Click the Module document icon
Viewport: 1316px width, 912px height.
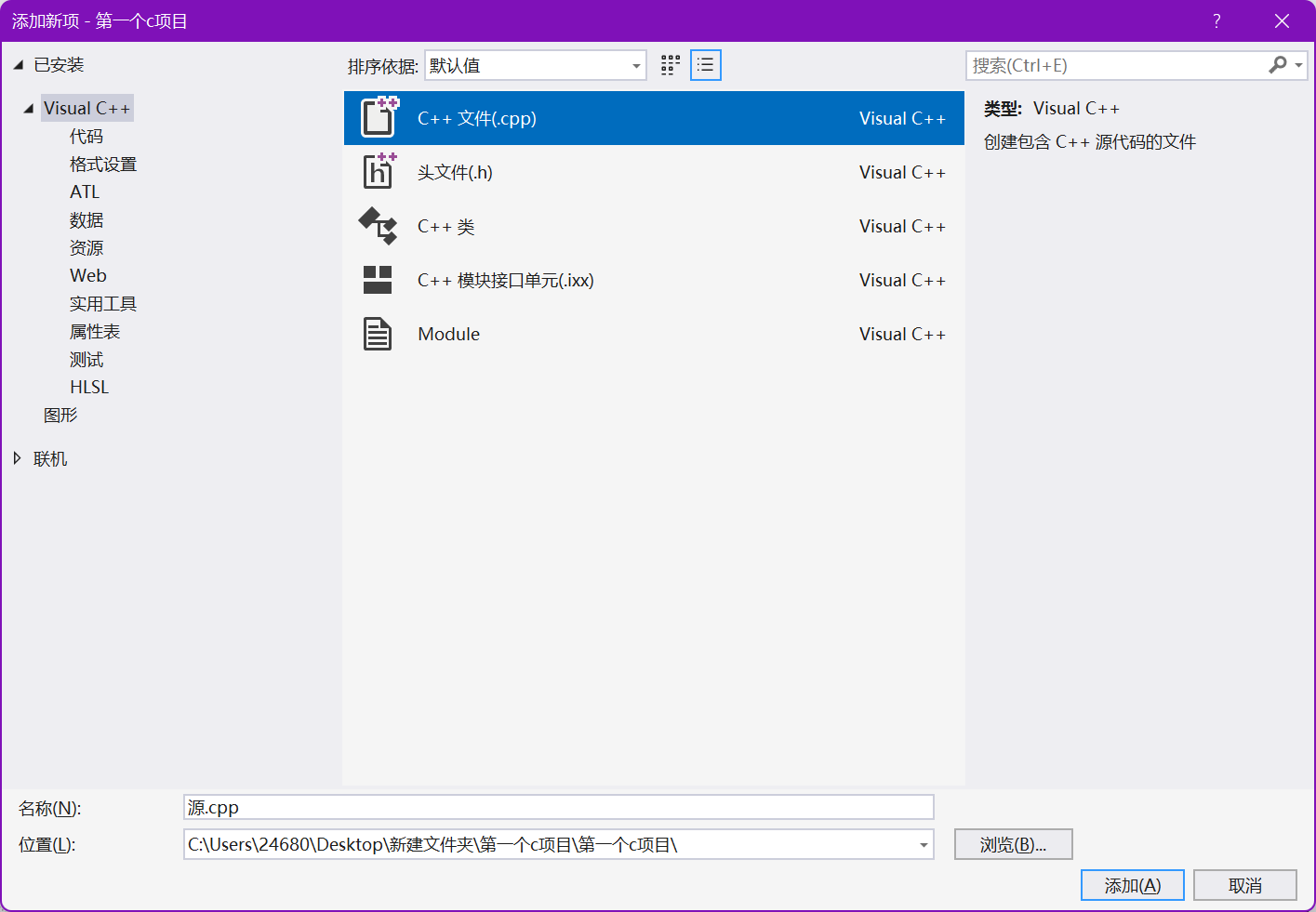[378, 334]
